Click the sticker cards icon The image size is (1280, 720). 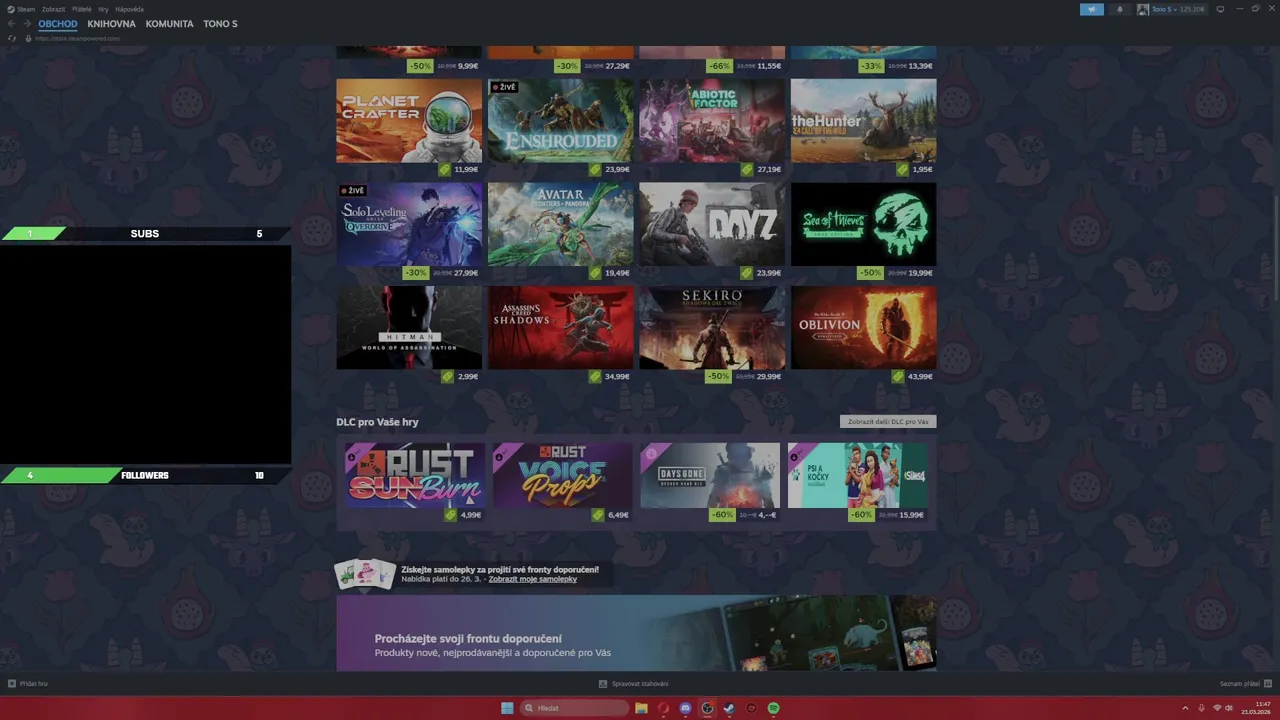point(364,573)
